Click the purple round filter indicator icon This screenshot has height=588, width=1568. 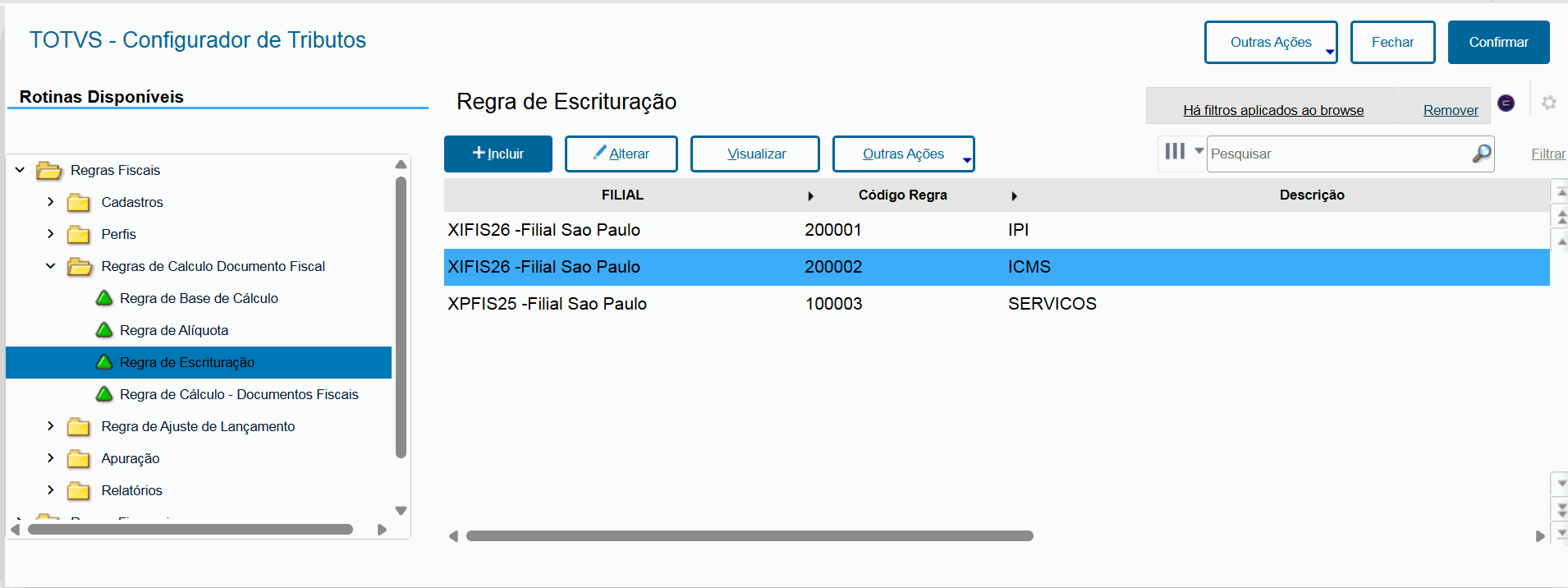click(1506, 103)
